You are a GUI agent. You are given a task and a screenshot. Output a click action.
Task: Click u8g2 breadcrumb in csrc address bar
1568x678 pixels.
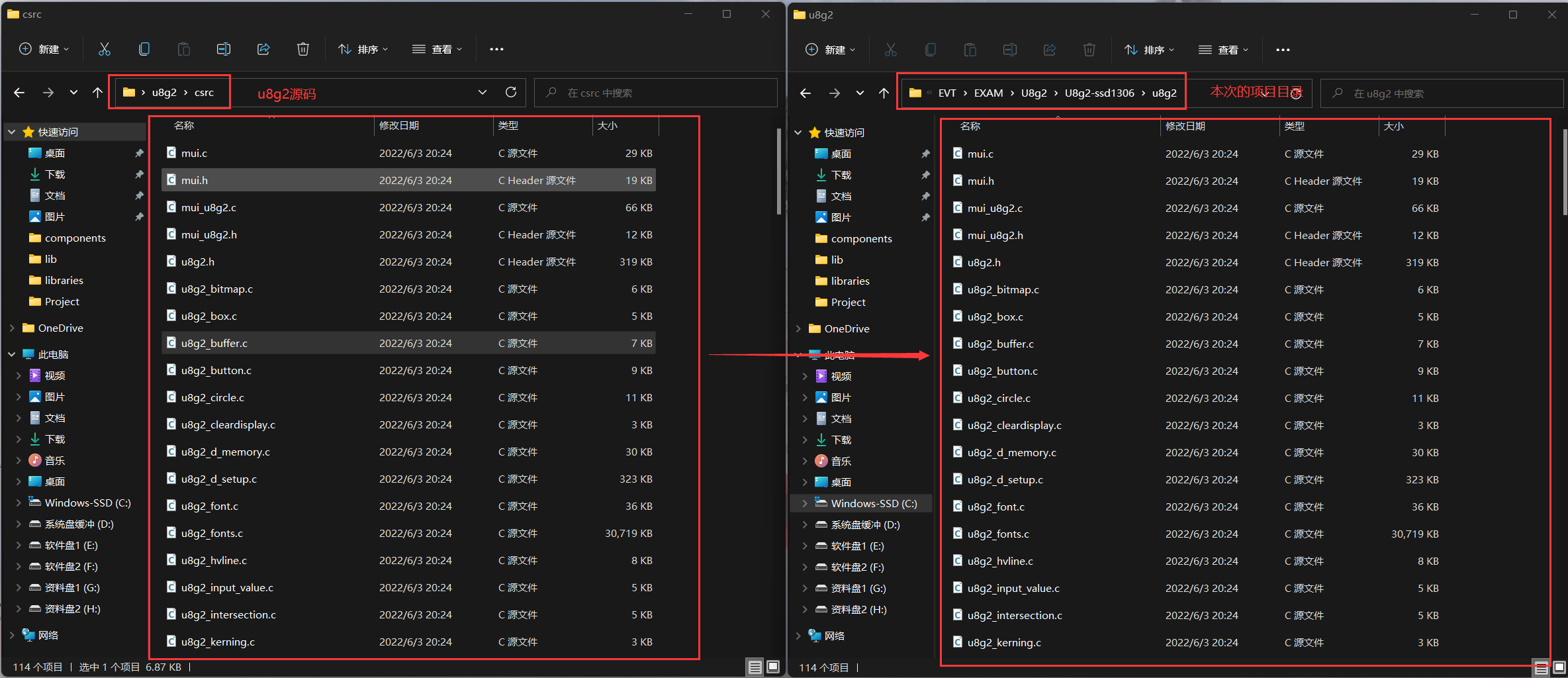pyautogui.click(x=164, y=92)
